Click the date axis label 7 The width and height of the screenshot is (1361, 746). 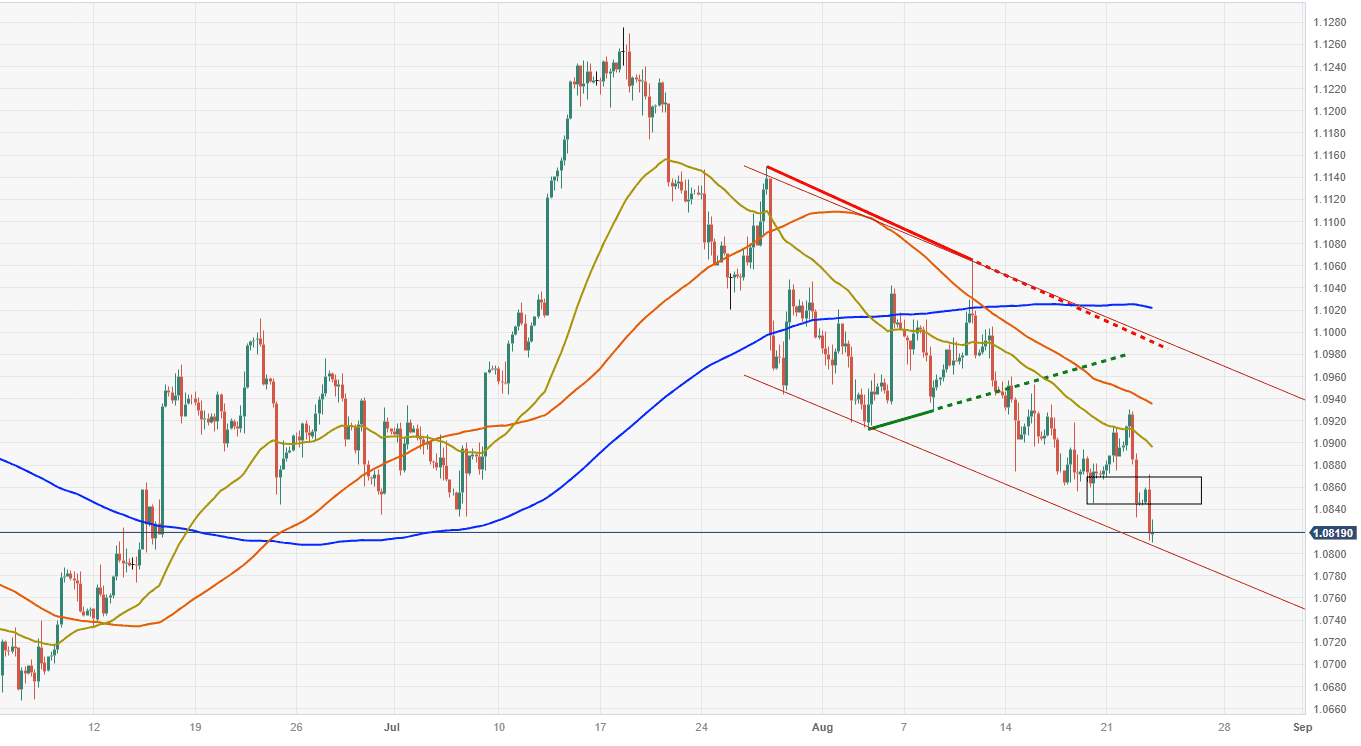point(904,727)
